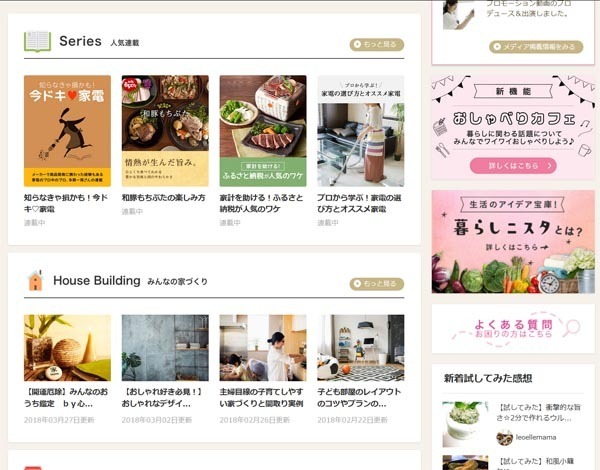
Task: Click the Series open book icon
Action: [x=38, y=41]
